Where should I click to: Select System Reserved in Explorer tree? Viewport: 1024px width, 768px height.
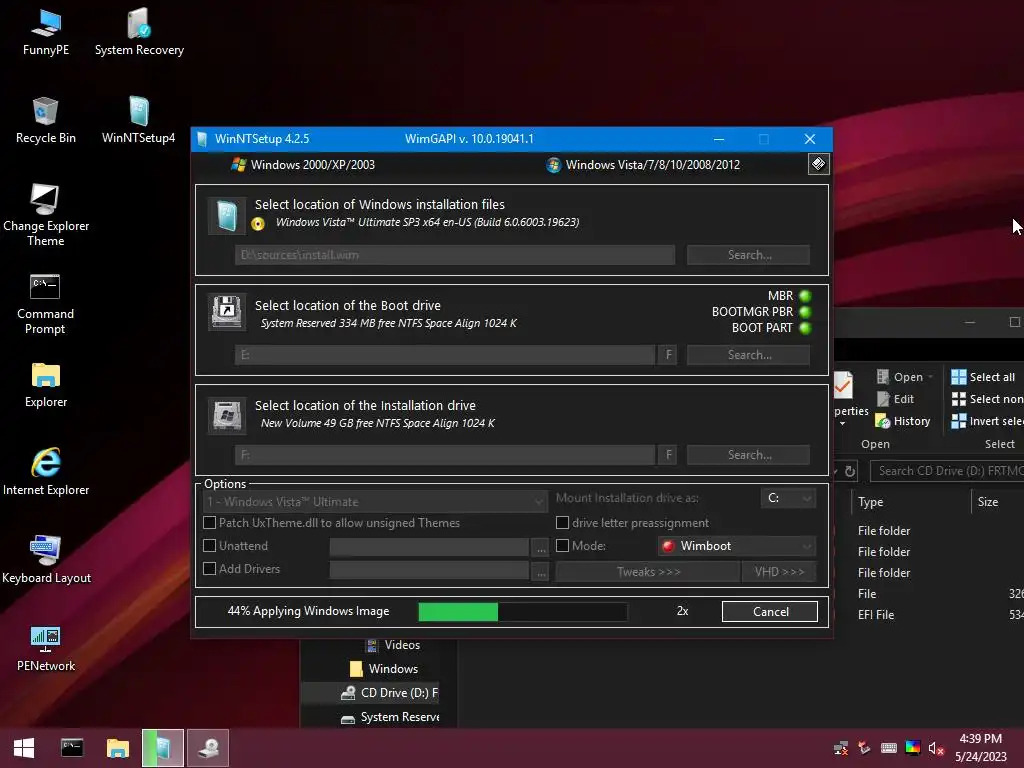390,717
